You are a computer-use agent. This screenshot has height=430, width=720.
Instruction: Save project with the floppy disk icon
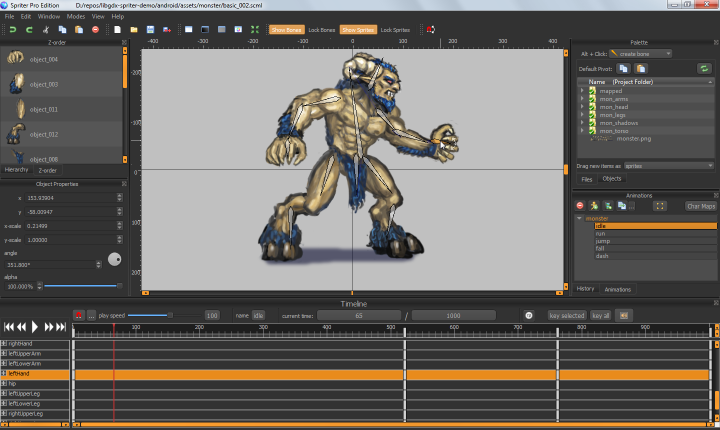[x=151, y=30]
